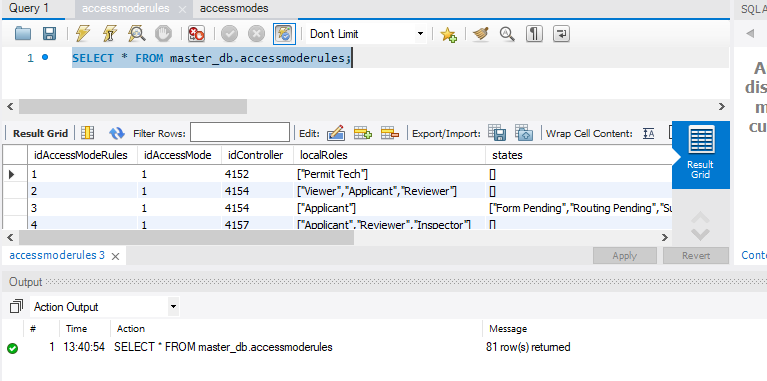767x381 pixels.
Task: Rollback the transaction with the X icon
Action: click(256, 34)
